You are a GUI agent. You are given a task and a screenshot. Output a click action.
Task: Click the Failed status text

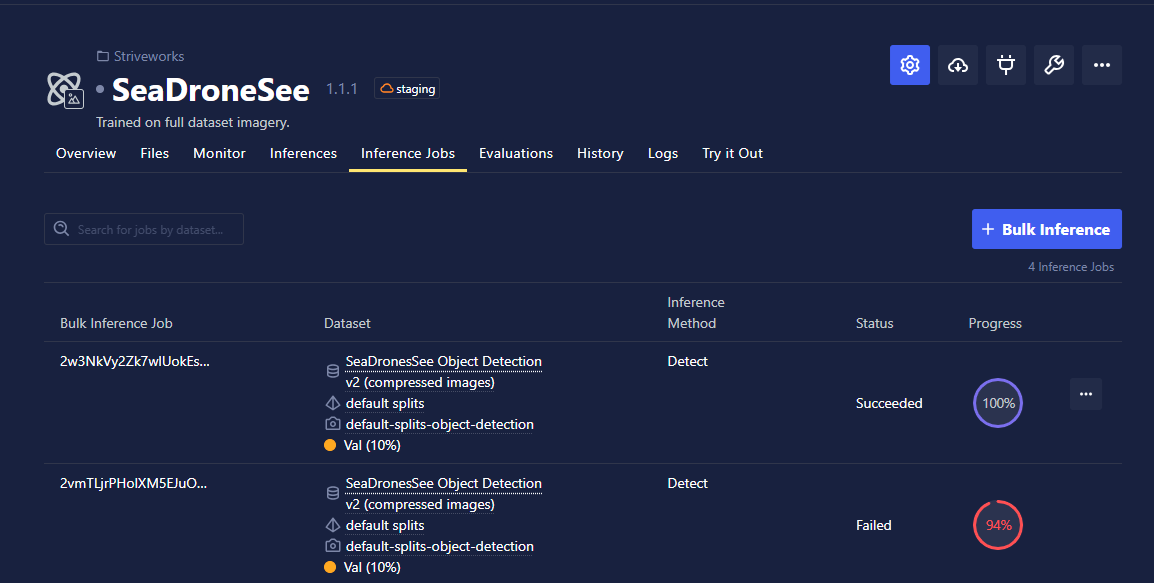874,526
